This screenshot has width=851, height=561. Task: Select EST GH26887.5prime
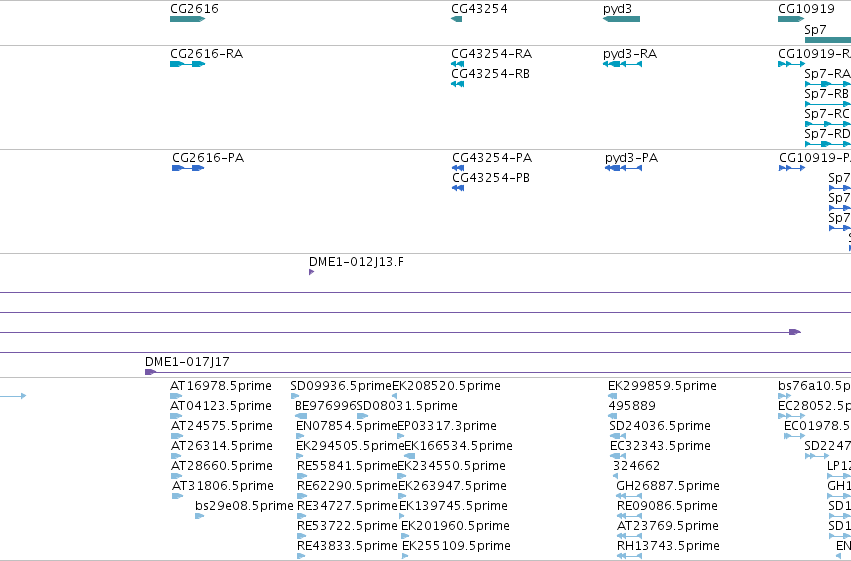point(668,486)
